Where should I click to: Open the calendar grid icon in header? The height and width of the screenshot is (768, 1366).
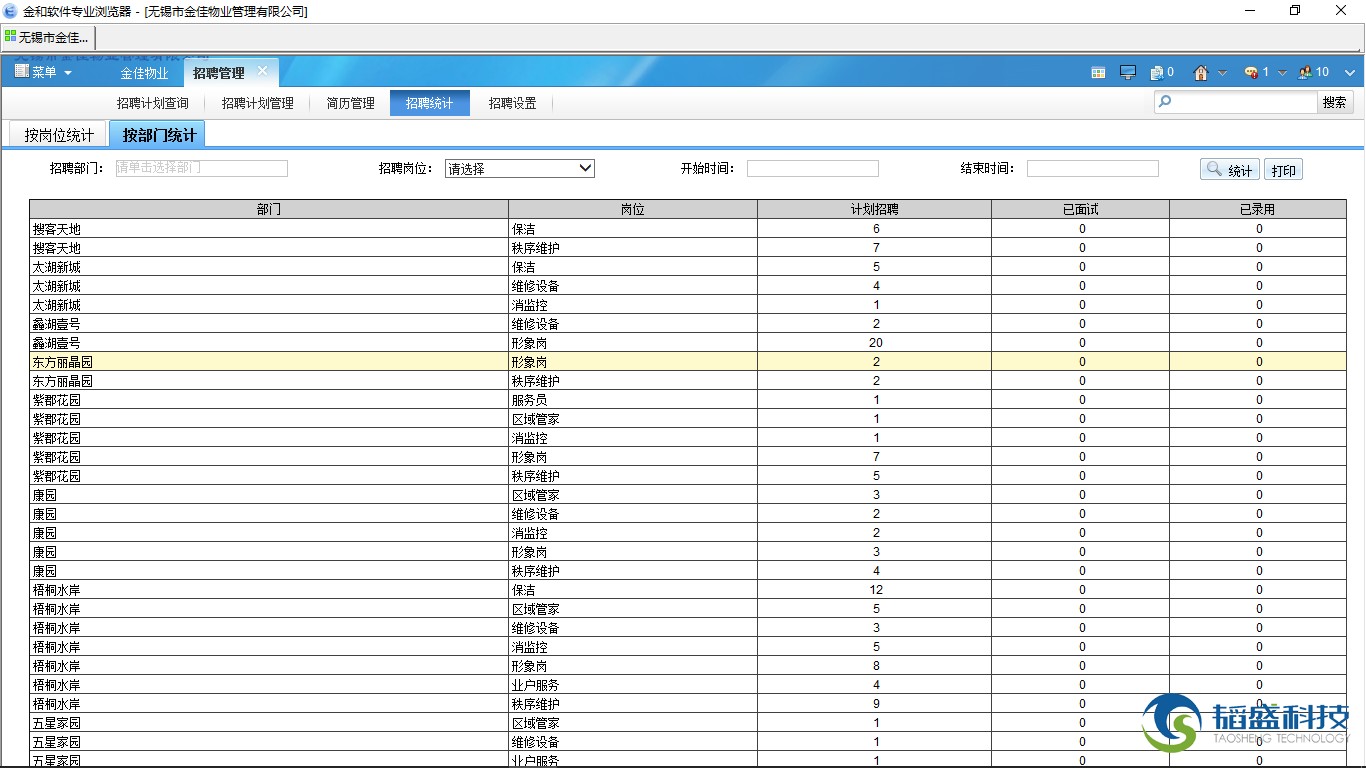1098,73
